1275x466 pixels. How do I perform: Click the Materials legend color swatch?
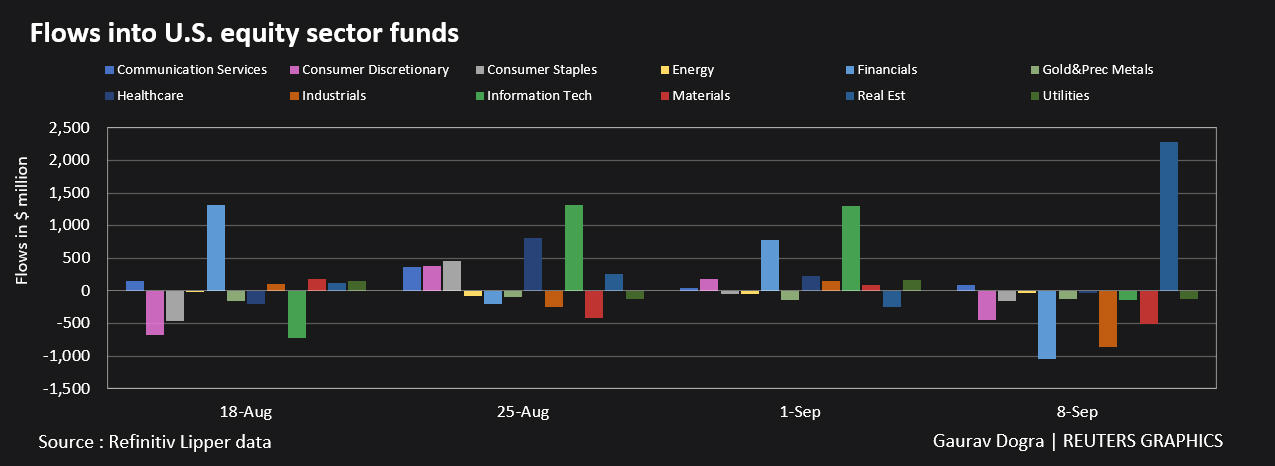[x=665, y=96]
